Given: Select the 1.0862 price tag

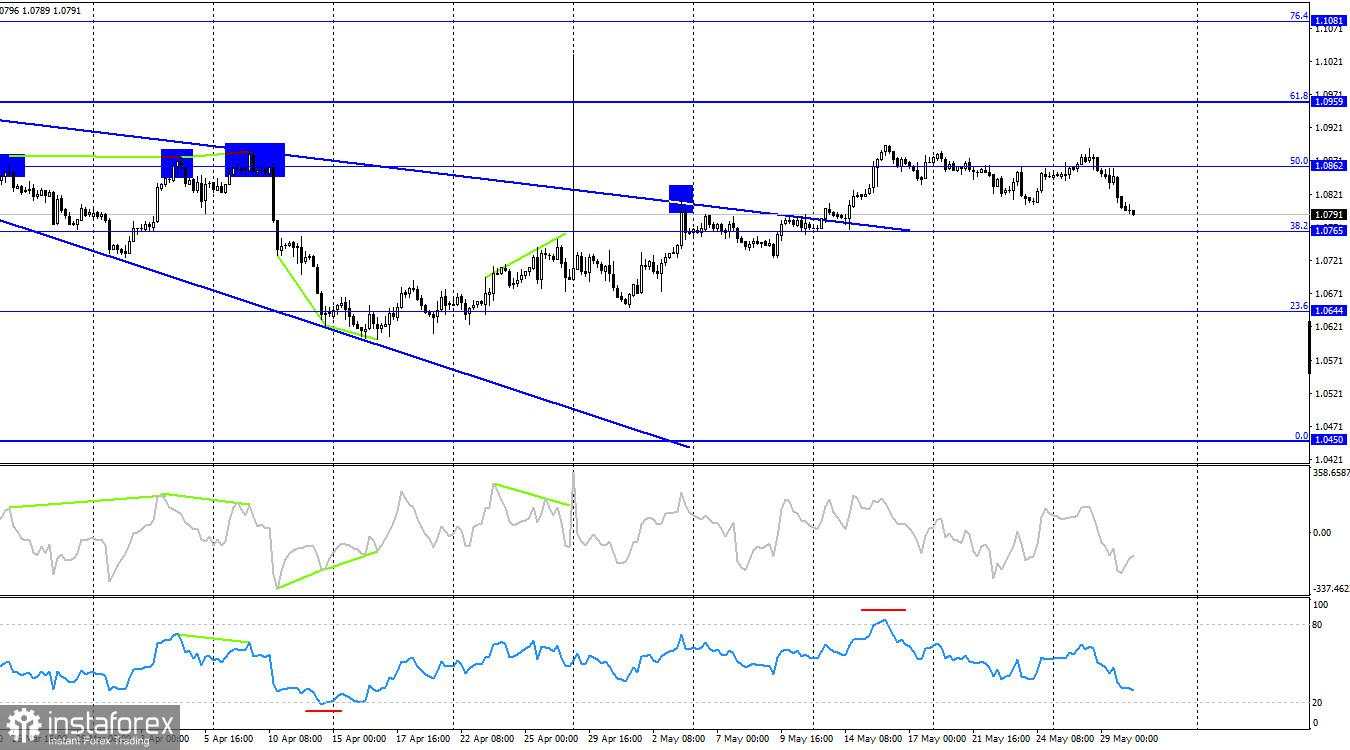Looking at the screenshot, I should tap(1329, 166).
